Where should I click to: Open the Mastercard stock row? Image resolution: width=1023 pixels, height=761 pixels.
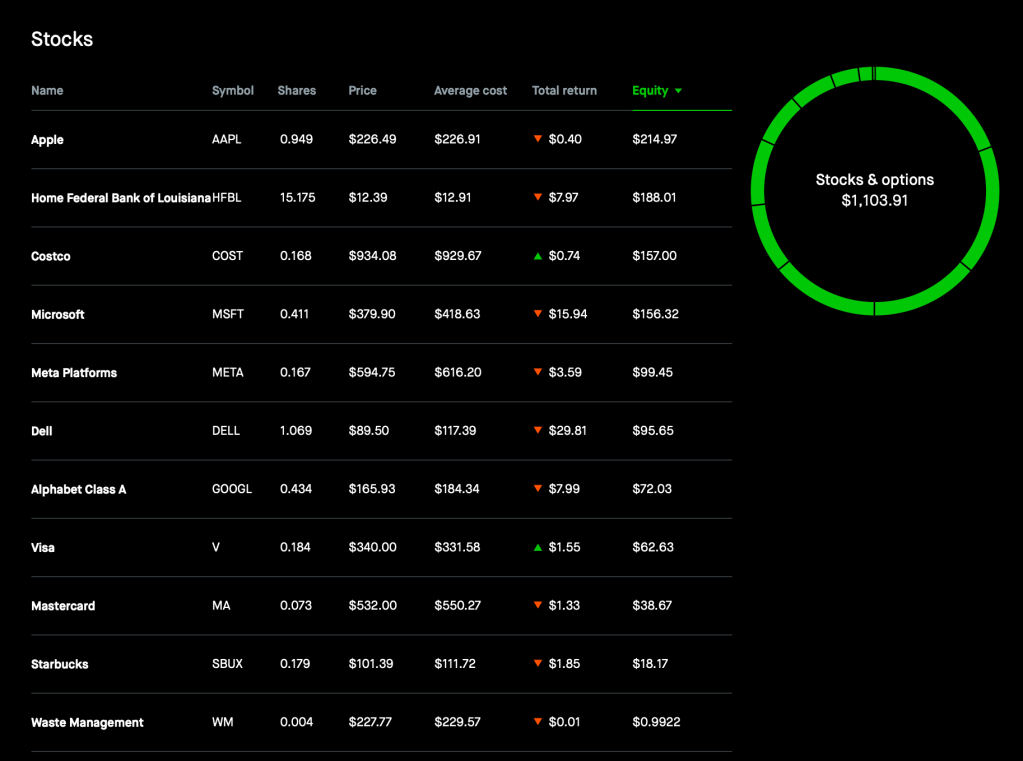pos(63,606)
